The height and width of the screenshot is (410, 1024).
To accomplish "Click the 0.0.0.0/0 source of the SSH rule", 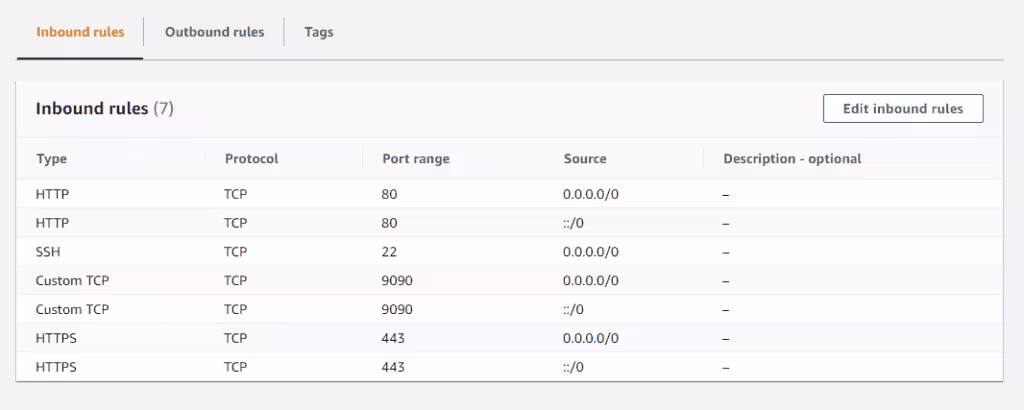I will 591,252.
